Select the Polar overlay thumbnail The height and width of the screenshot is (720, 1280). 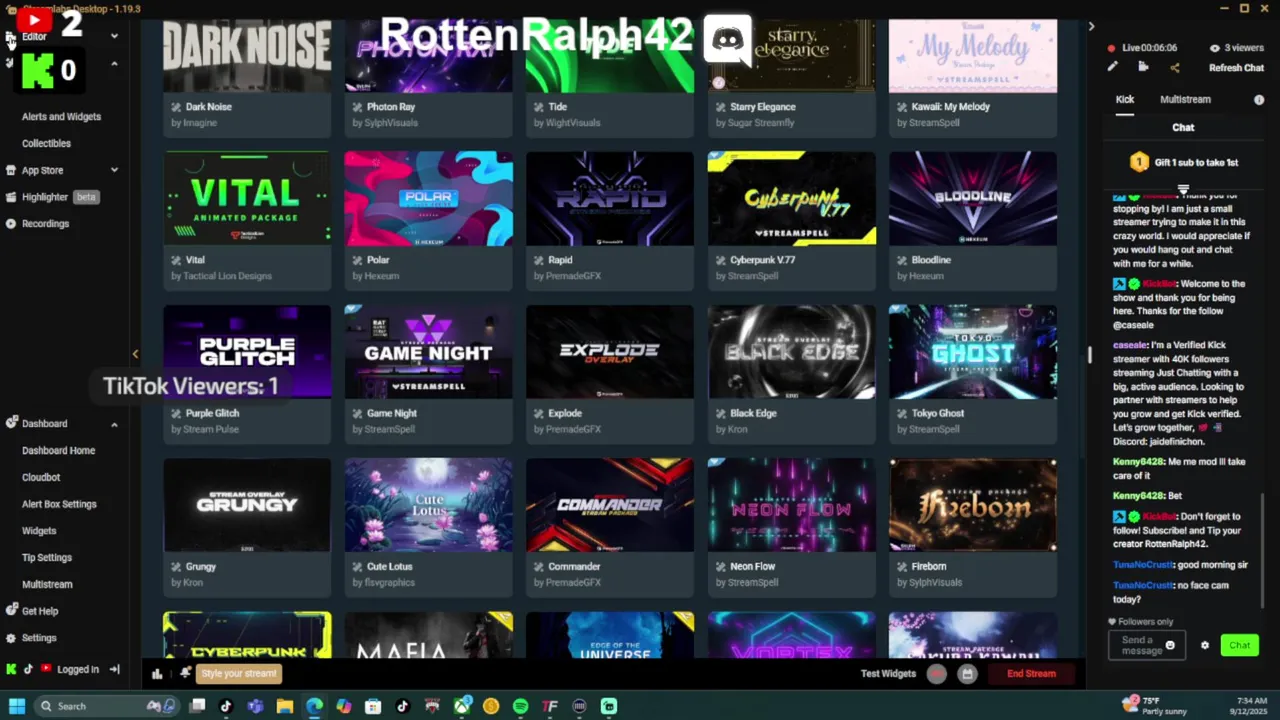click(429, 198)
